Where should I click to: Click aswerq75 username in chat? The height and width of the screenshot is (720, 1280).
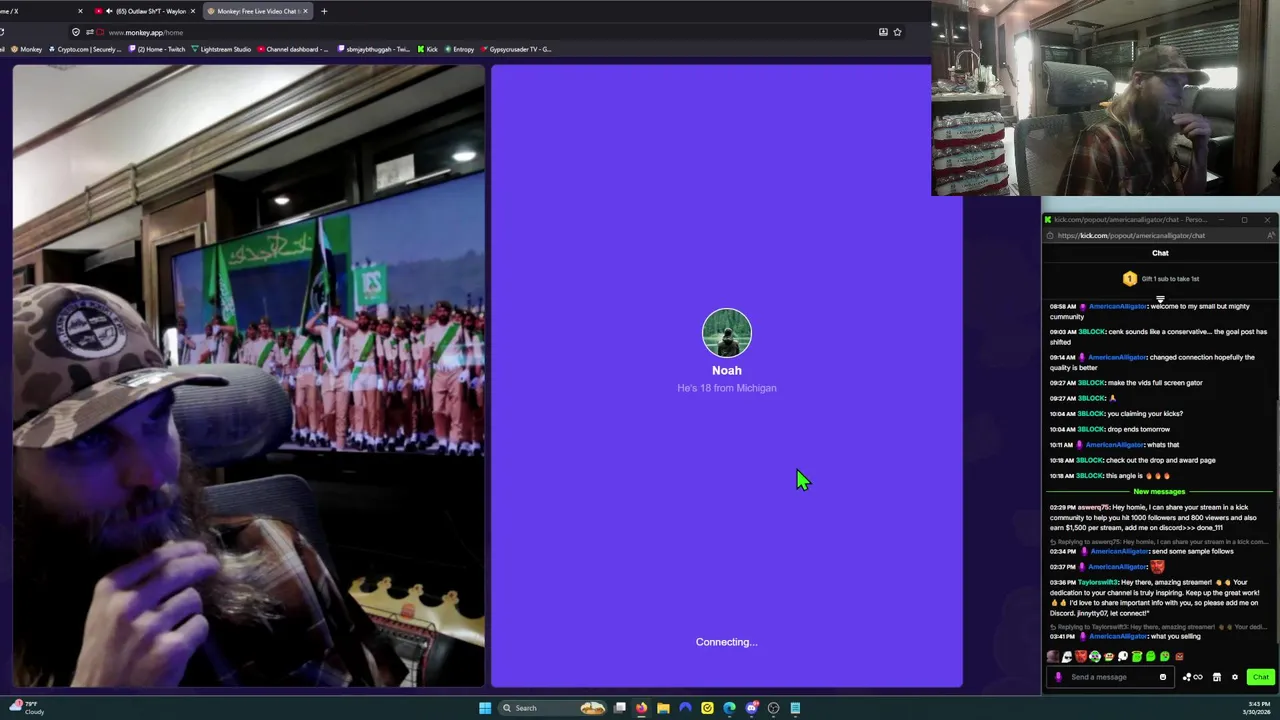(1093, 508)
